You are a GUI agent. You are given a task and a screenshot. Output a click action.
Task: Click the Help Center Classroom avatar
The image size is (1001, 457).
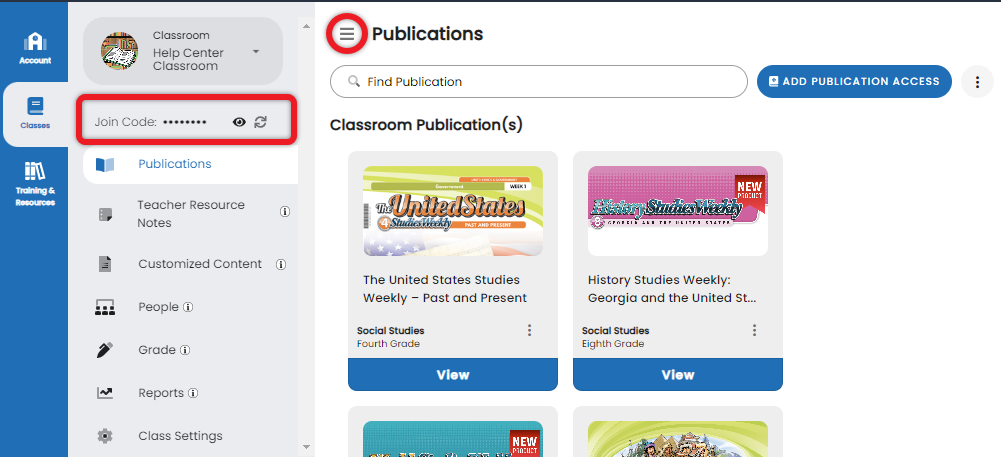(x=119, y=51)
